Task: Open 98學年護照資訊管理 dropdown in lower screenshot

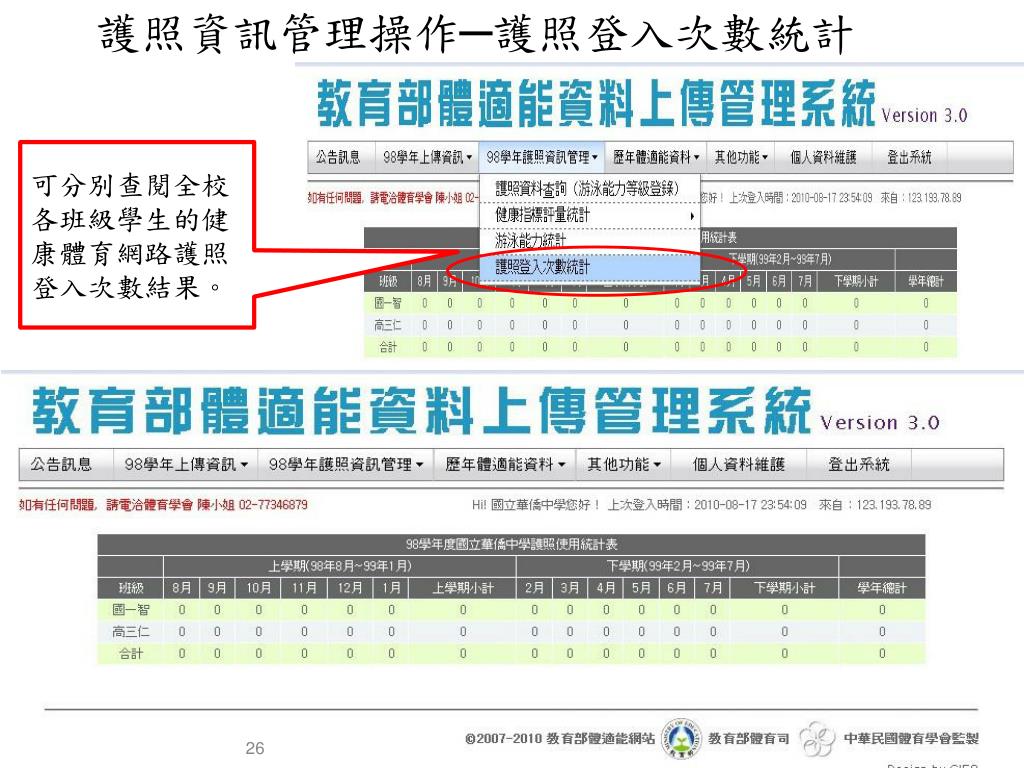Action: tap(346, 464)
